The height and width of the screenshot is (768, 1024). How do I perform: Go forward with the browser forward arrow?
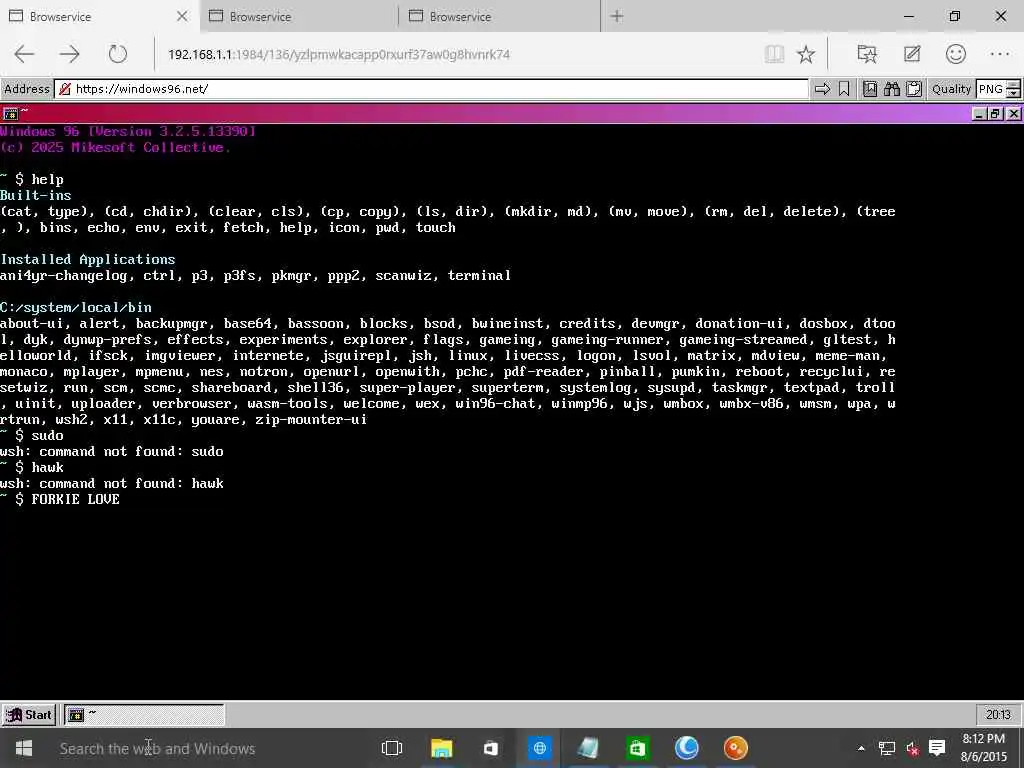pyautogui.click(x=70, y=54)
